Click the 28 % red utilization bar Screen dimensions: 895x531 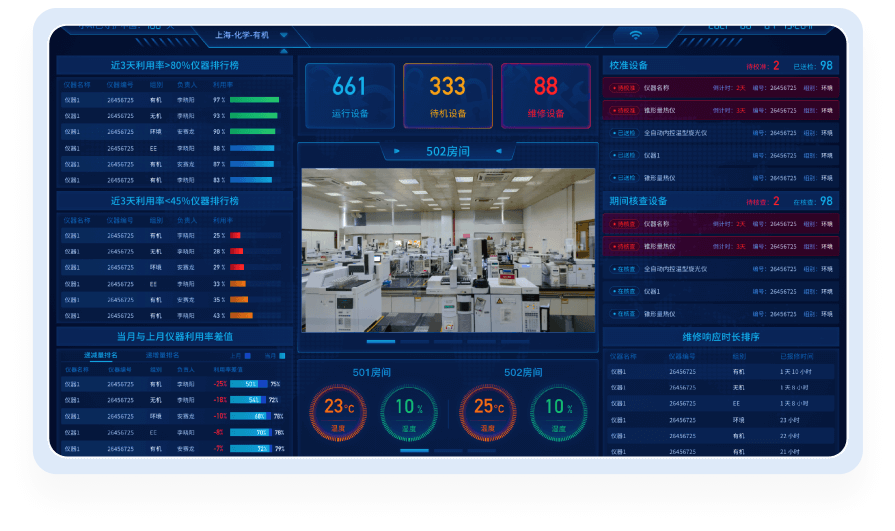(236, 251)
